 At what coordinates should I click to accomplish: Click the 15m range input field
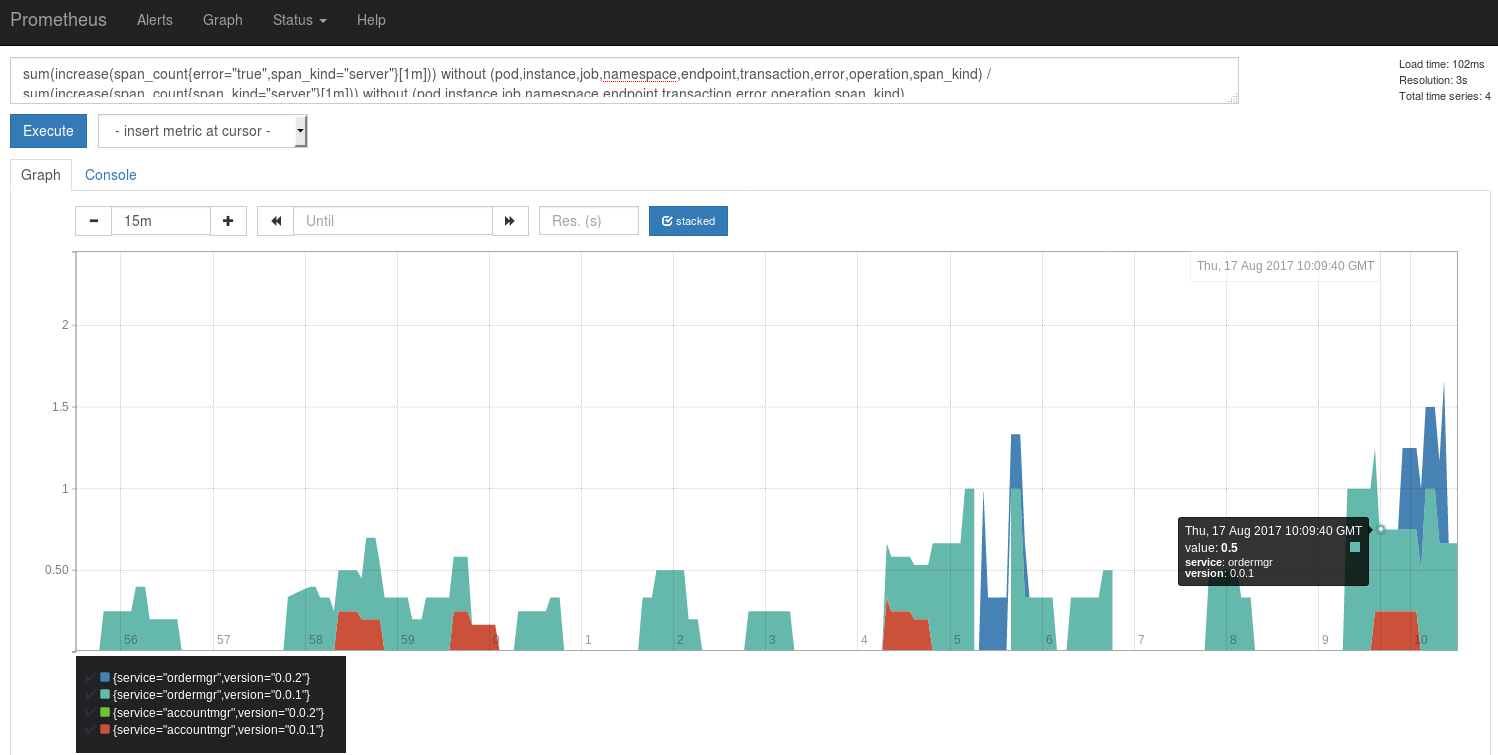[x=161, y=221]
